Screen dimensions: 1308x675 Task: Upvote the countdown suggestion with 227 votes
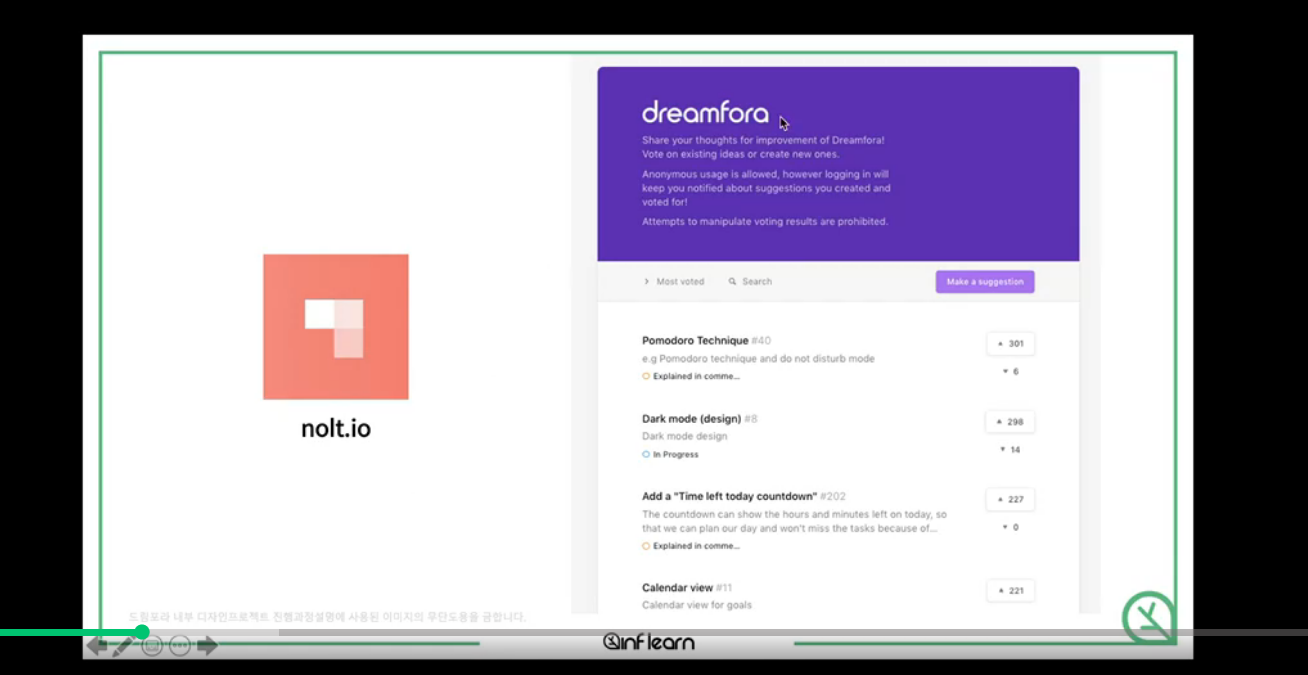1010,500
